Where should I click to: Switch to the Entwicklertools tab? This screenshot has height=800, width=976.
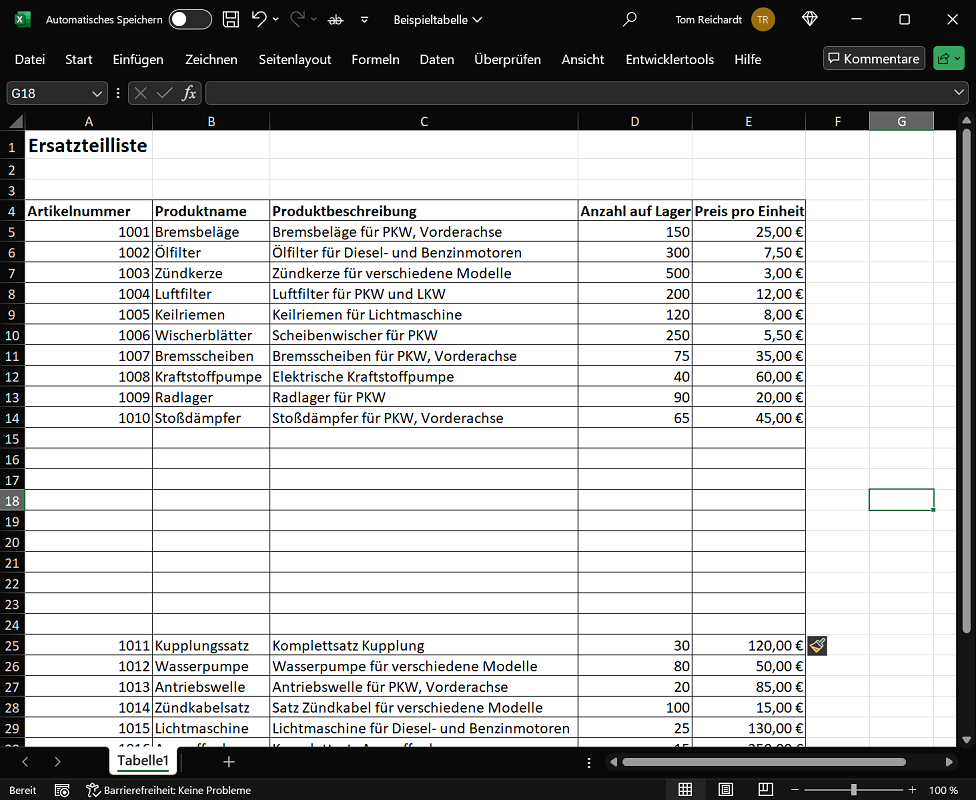670,59
